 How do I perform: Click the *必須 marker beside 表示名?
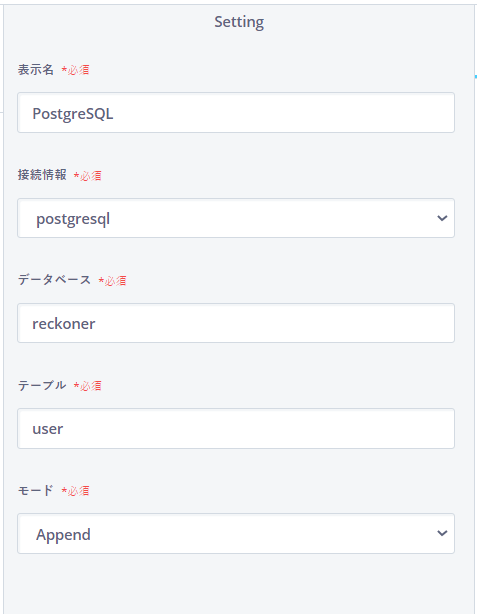tap(75, 70)
